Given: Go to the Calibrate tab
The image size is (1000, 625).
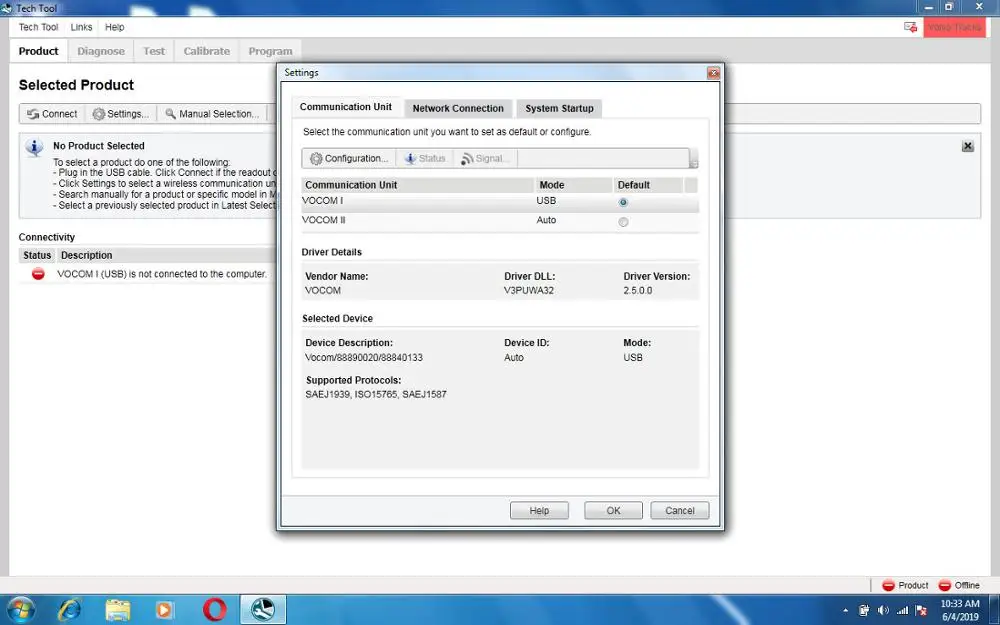Looking at the screenshot, I should coord(207,51).
